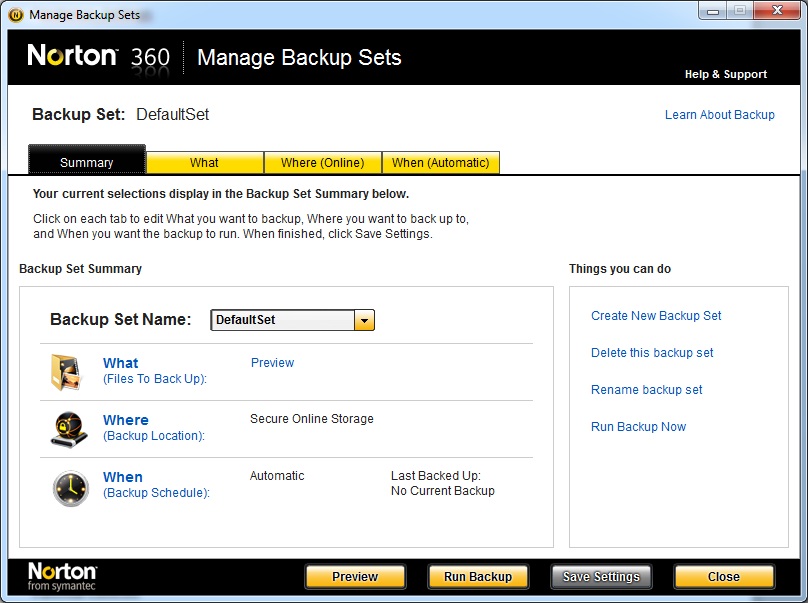Viewport: 808px width, 603px height.
Task: Click the Save Settings button
Action: tap(601, 577)
